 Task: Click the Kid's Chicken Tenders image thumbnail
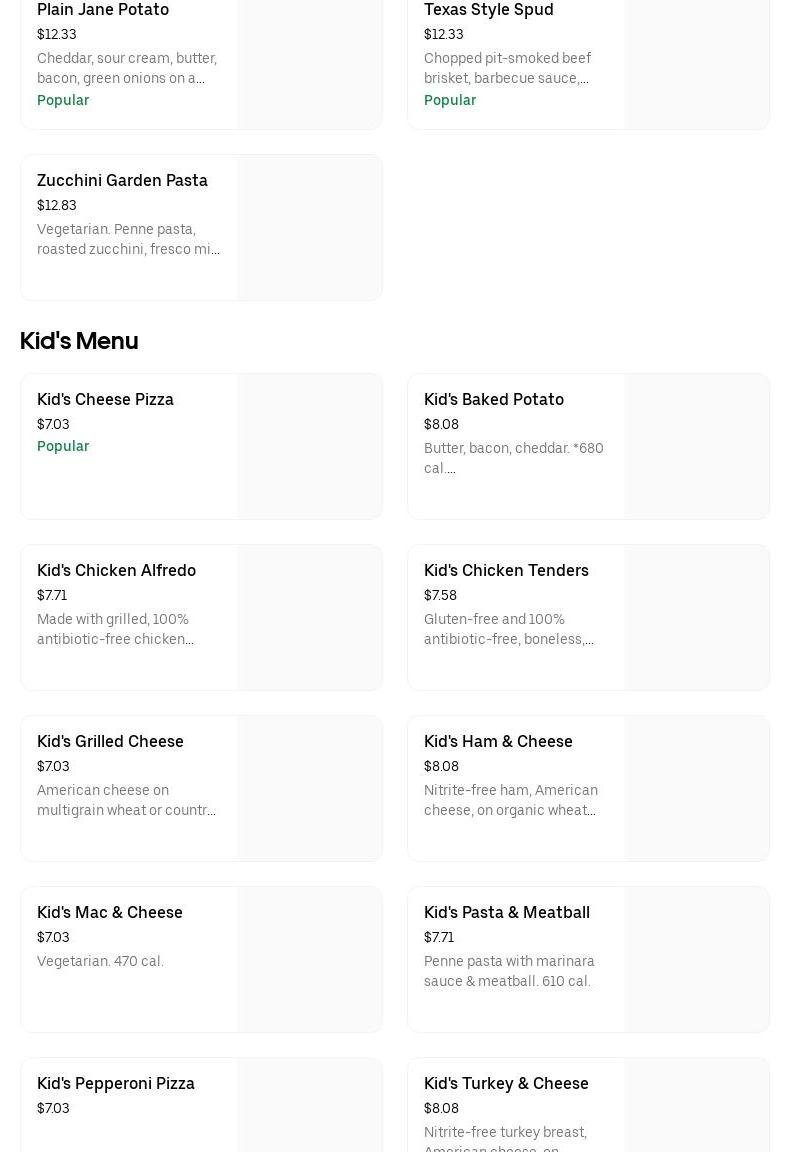click(697, 618)
